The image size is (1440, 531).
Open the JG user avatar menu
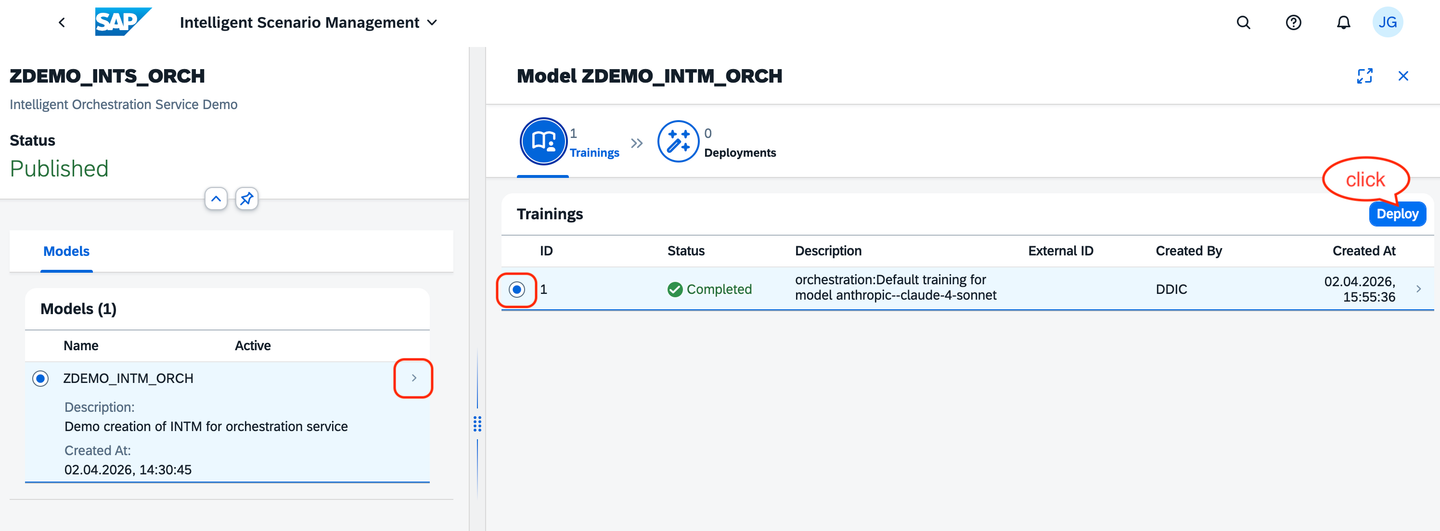1387,22
